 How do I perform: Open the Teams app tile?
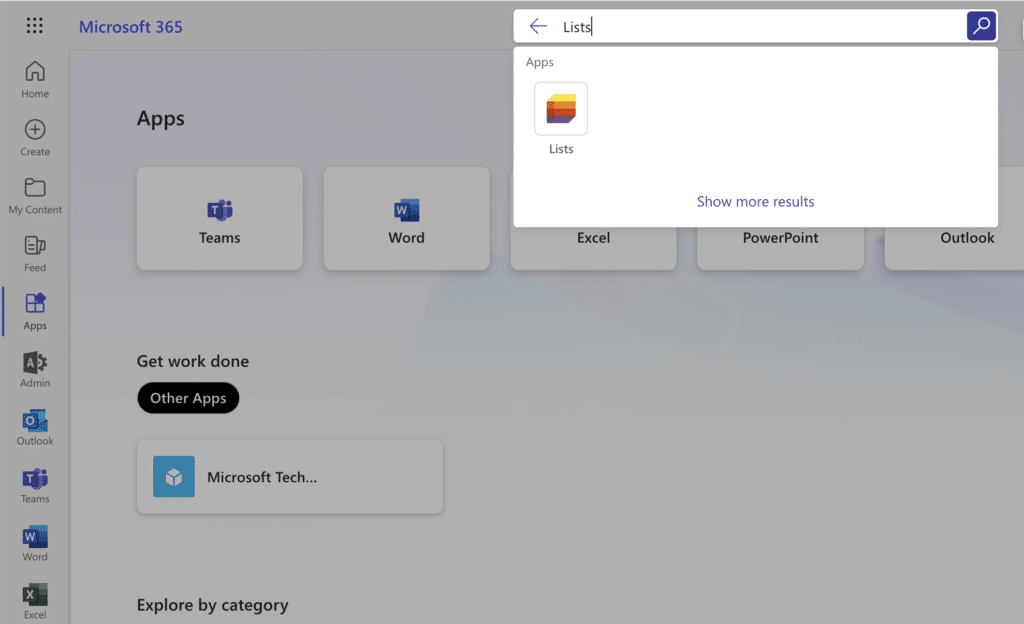coord(219,218)
